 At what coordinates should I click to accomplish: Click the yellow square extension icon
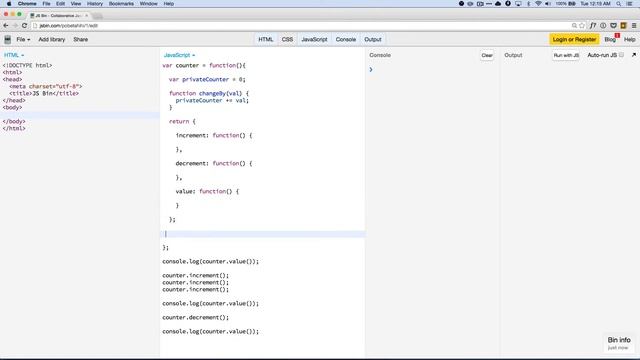pos(623,25)
